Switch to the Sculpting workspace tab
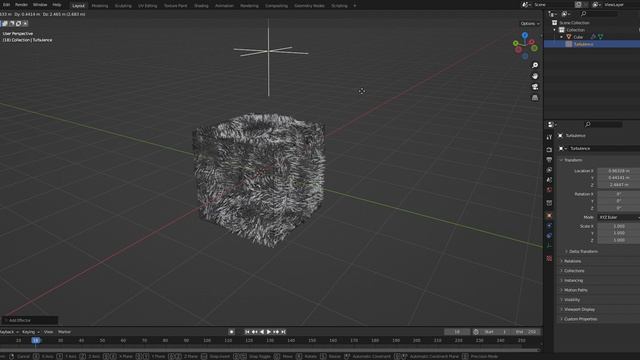This screenshot has width=640, height=360. [x=123, y=6]
